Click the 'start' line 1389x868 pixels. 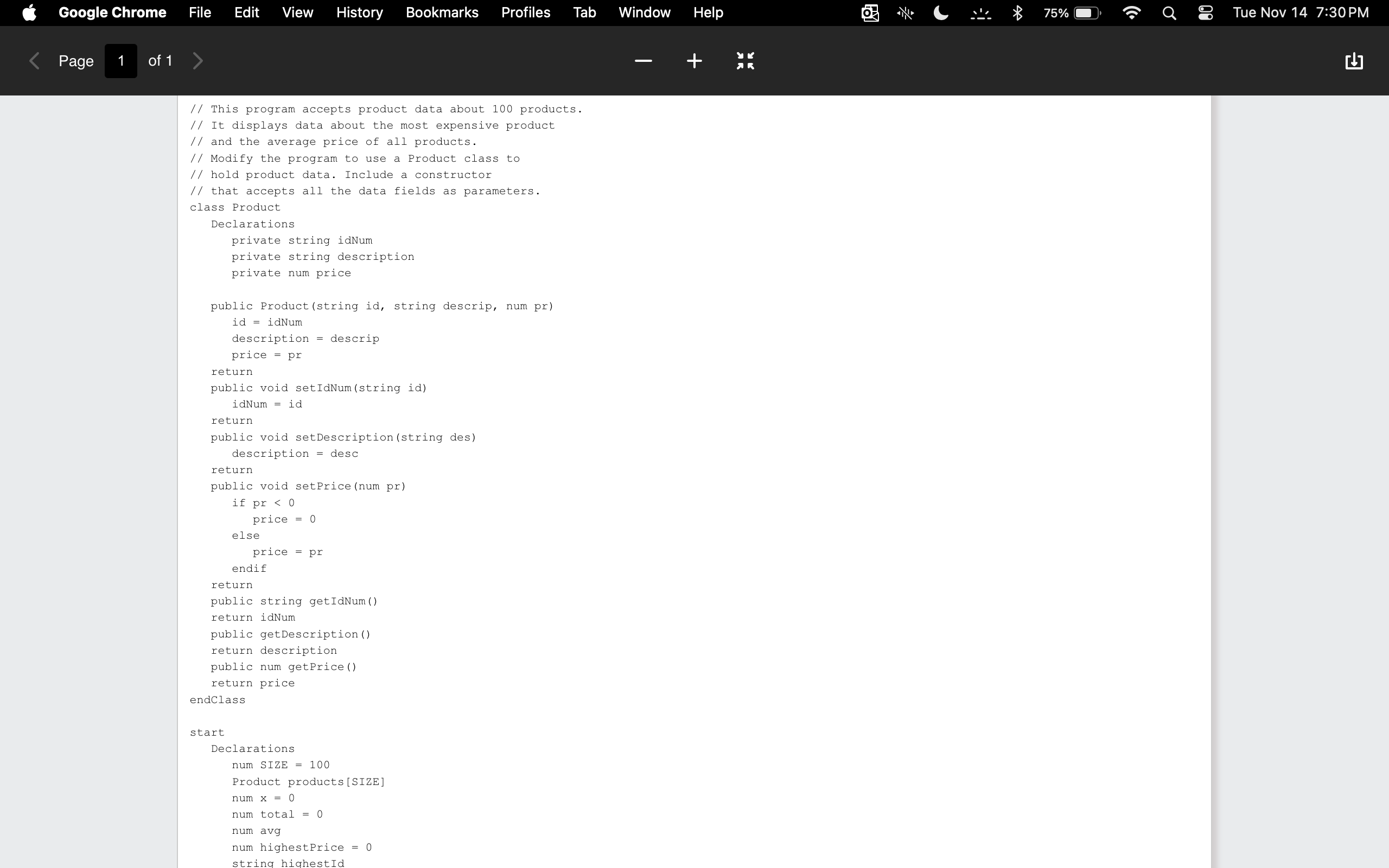207,732
